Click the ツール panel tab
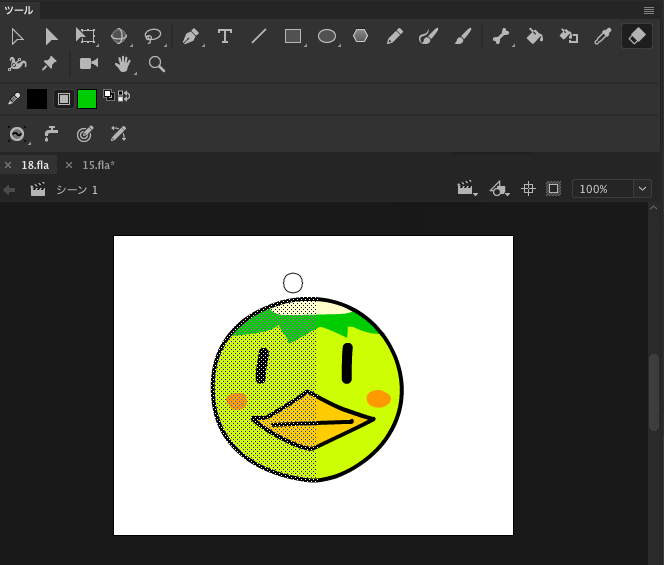Viewport: 664px width, 565px height. tap(19, 10)
